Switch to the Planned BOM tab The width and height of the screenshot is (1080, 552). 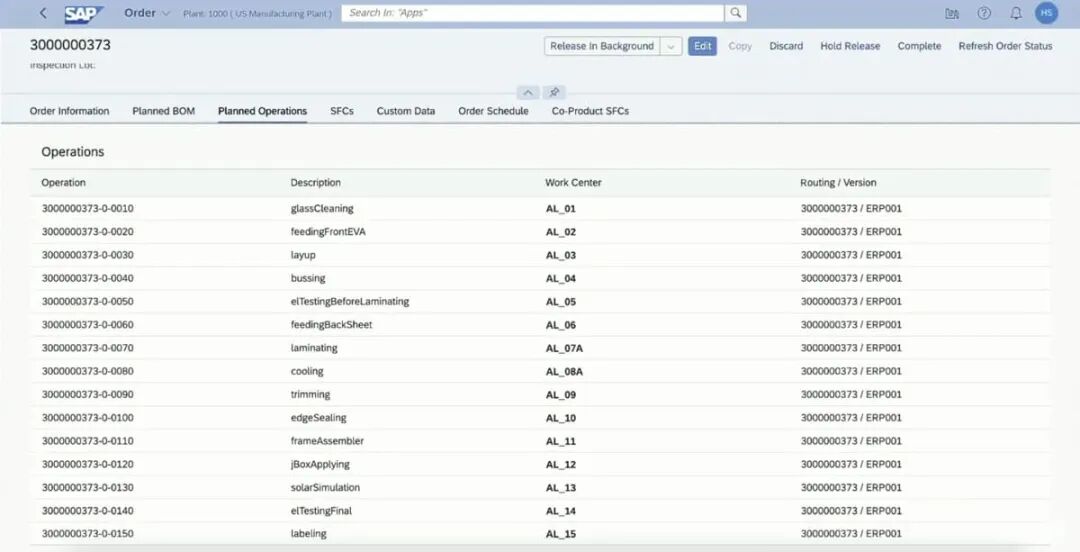click(x=163, y=111)
